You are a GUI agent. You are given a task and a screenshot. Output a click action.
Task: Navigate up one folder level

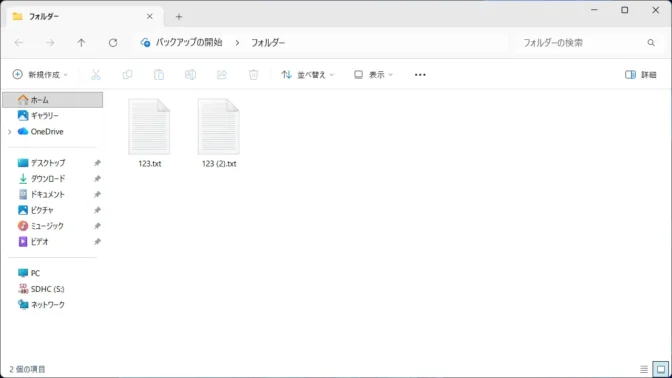81,42
